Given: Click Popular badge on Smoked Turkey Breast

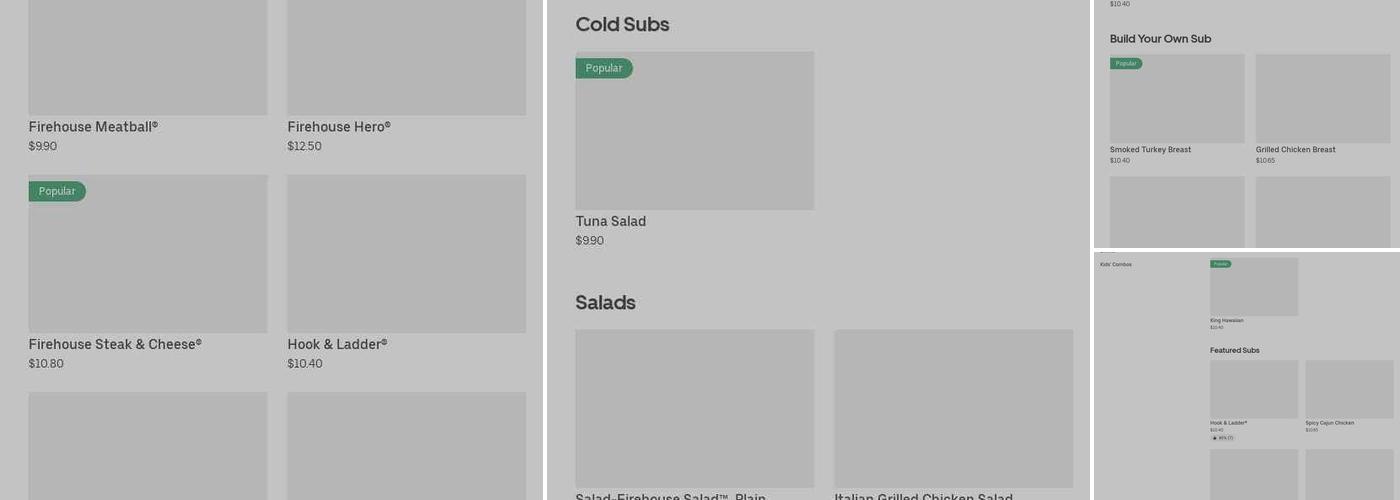Looking at the screenshot, I should 1126,63.
